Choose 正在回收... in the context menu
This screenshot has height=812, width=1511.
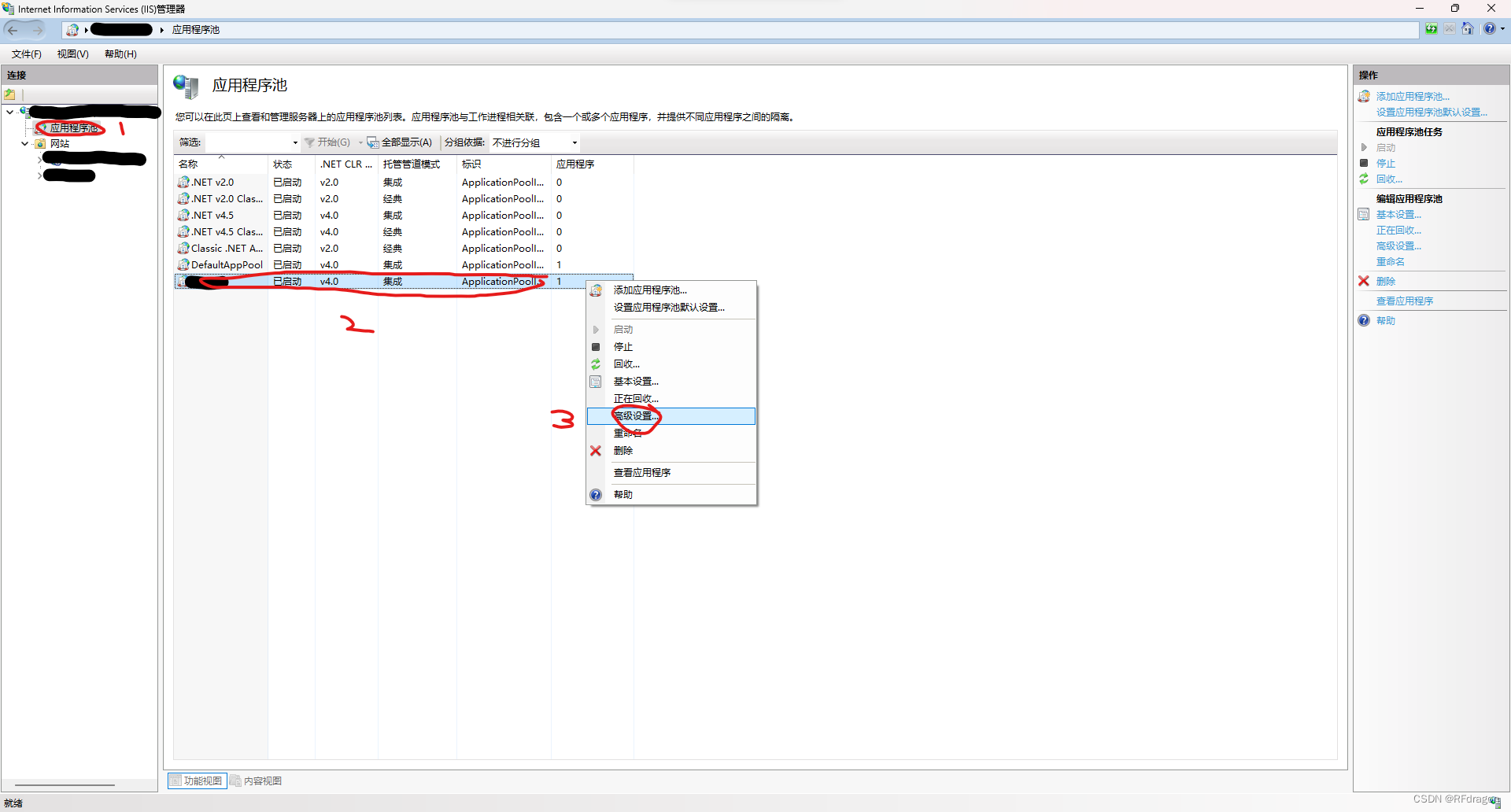coord(671,399)
